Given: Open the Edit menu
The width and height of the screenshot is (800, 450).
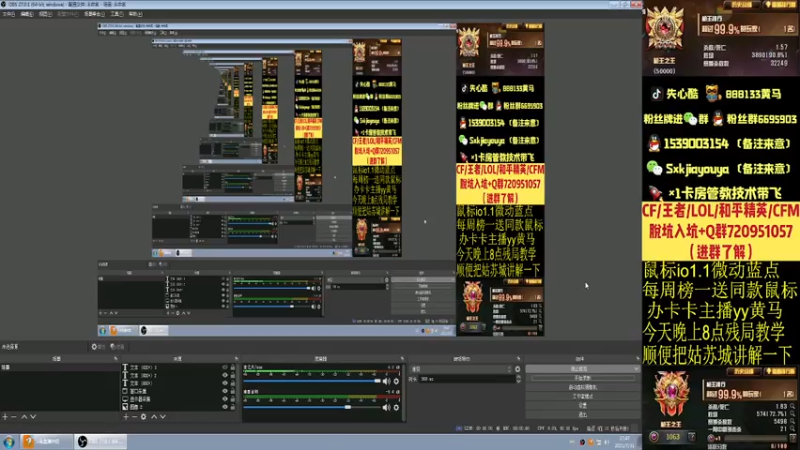Looking at the screenshot, I should click(27, 14).
